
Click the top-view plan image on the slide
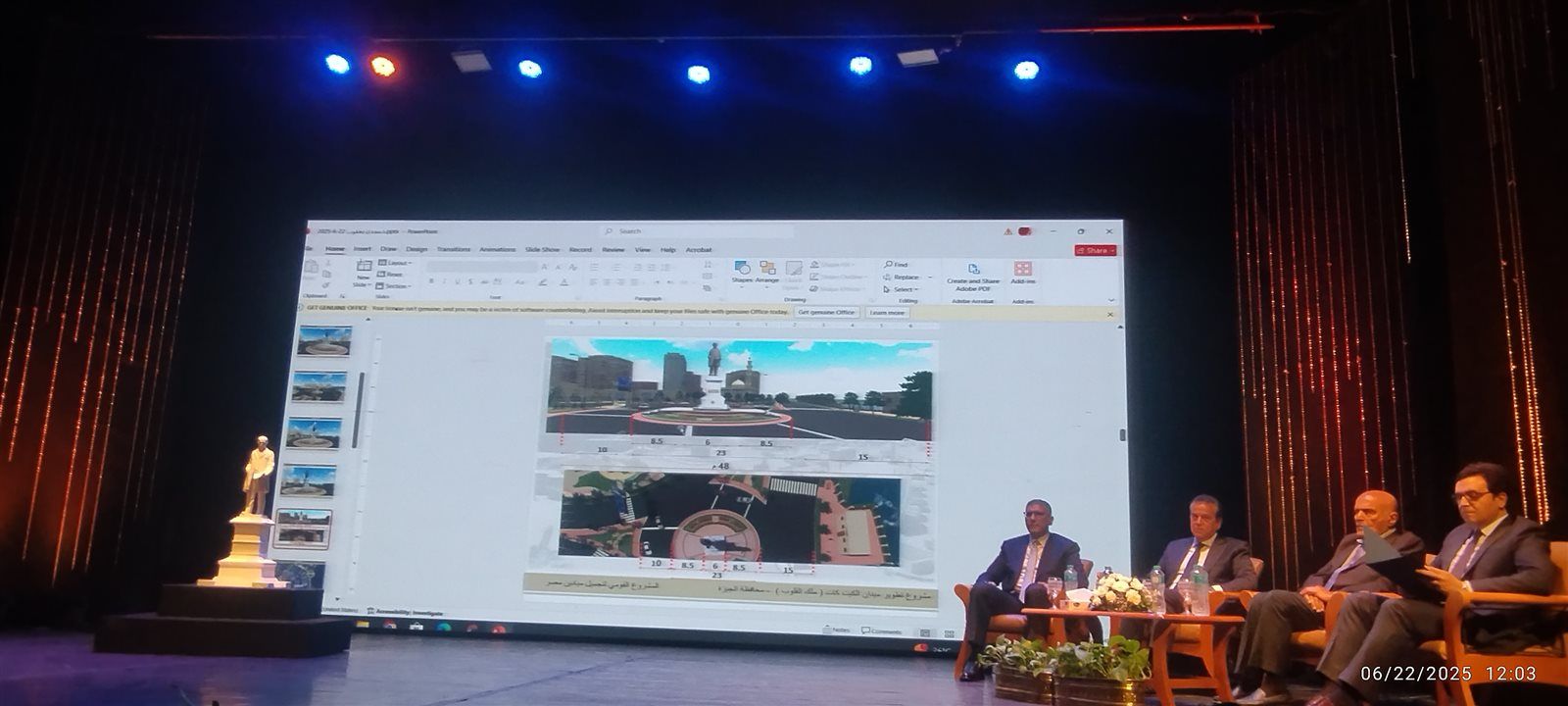(x=730, y=519)
